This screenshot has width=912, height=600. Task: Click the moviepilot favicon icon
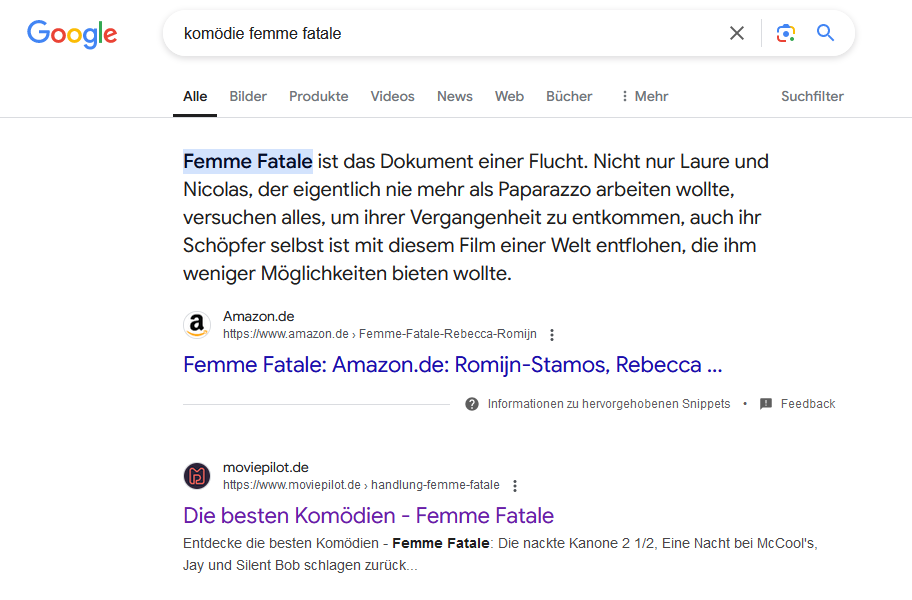[x=197, y=476]
